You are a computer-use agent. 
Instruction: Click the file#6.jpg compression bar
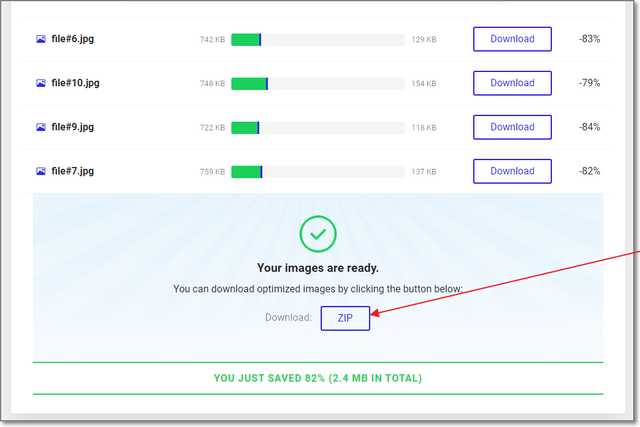tap(317, 40)
